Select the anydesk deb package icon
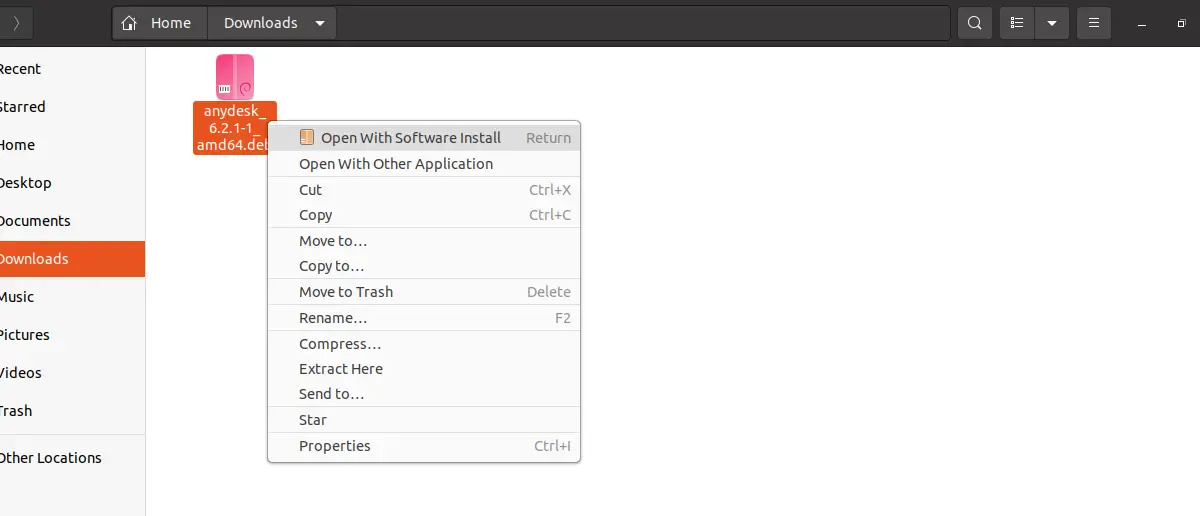This screenshot has width=1200, height=516. tap(235, 76)
